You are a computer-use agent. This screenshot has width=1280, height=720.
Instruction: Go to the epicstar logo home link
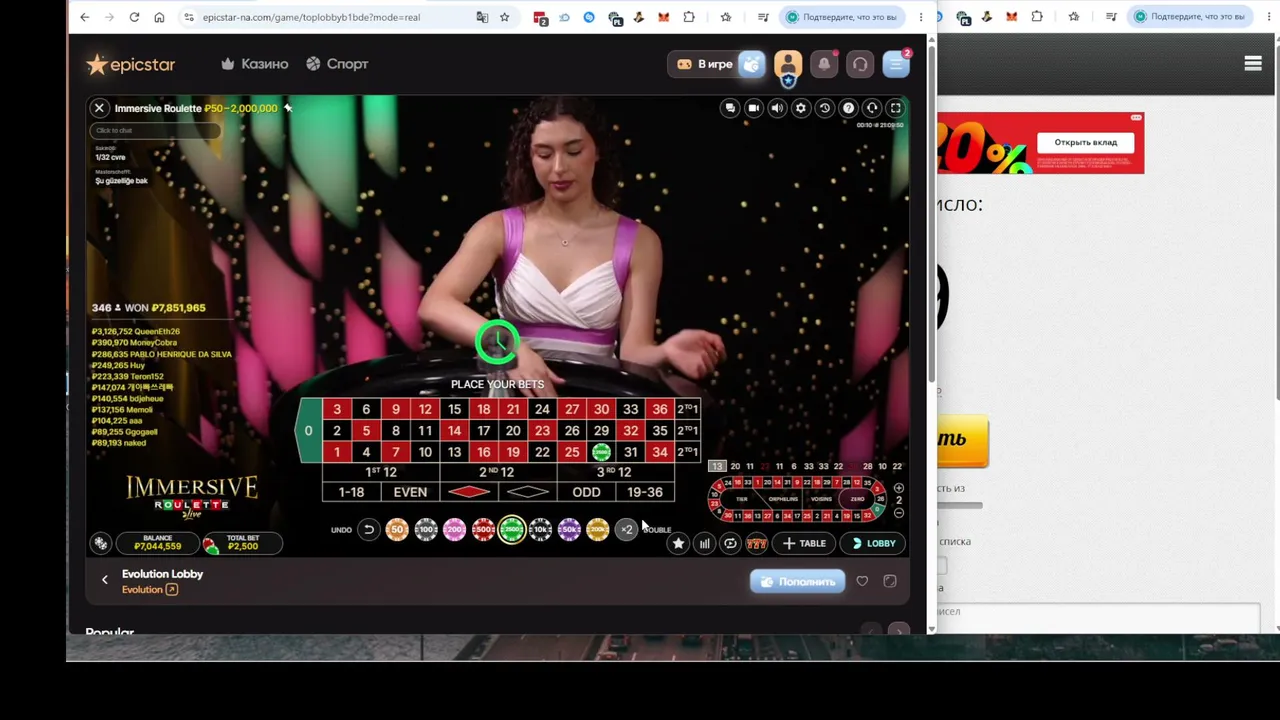click(x=131, y=64)
